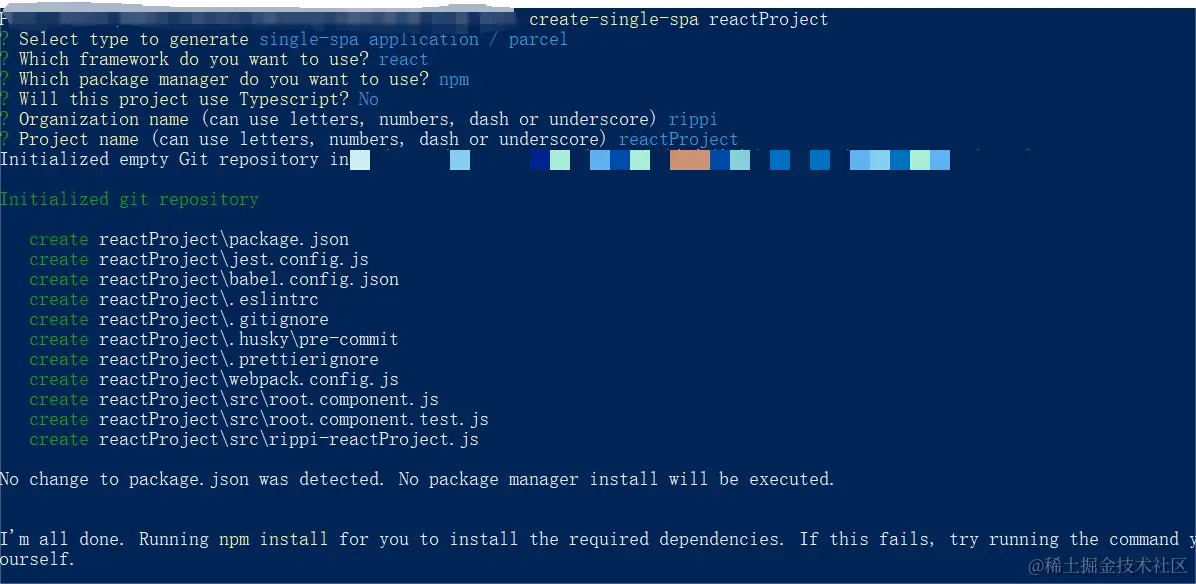Click the reactProject\babel.config.json entry
This screenshot has height=584, width=1196.
pyautogui.click(x=249, y=279)
